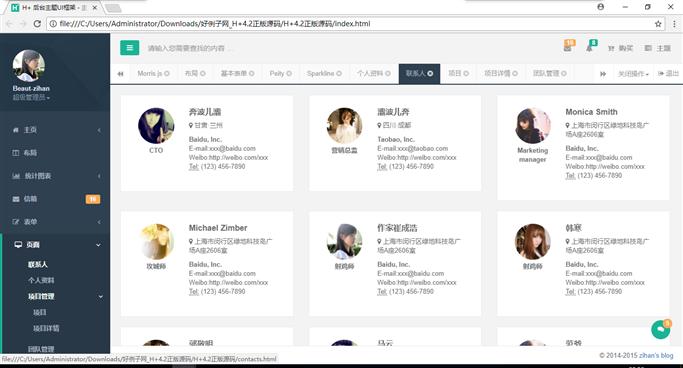Viewport: 683px width, 368px height.
Task: Close the H+ browser tab
Action: tap(95, 7)
